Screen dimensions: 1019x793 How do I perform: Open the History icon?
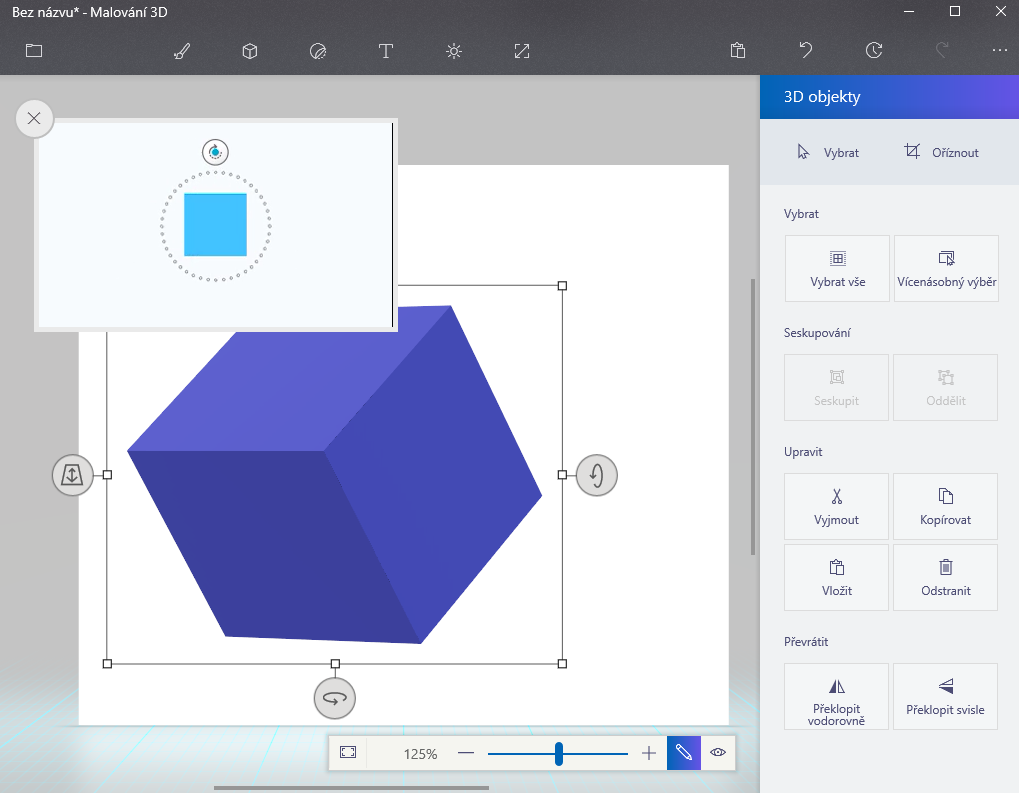click(x=874, y=50)
